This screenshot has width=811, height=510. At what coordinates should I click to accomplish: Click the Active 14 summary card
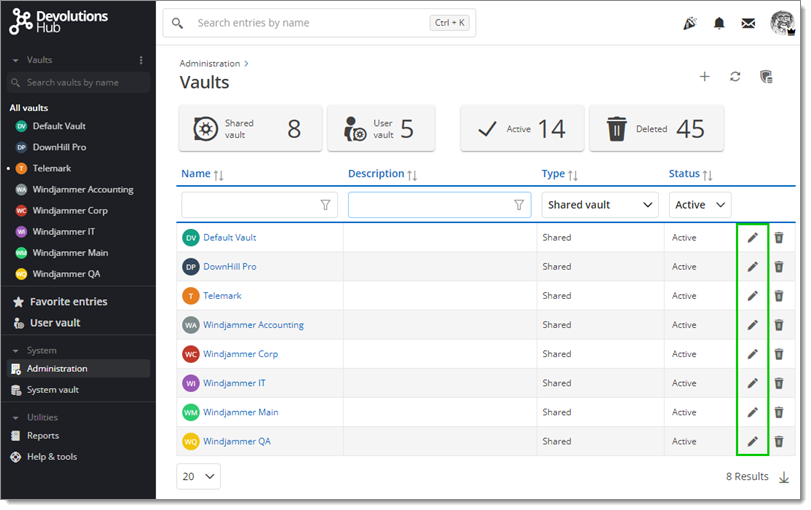point(522,129)
